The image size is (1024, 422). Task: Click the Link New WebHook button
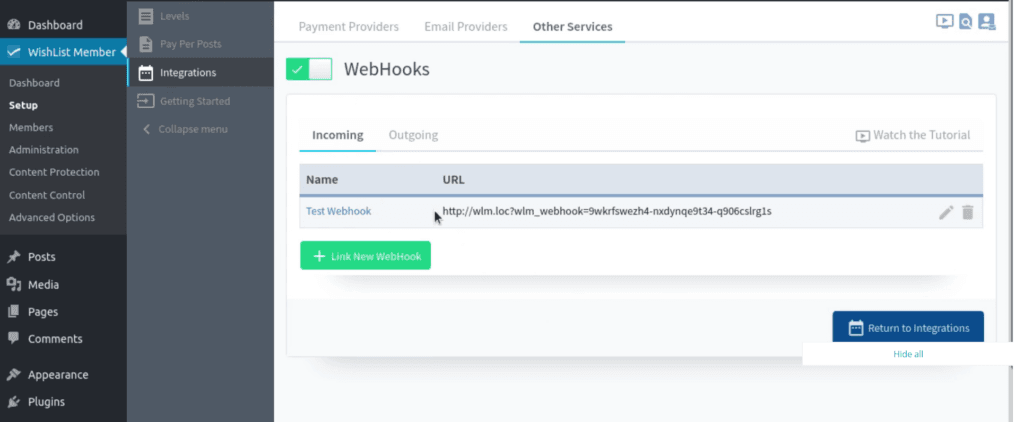coord(366,255)
